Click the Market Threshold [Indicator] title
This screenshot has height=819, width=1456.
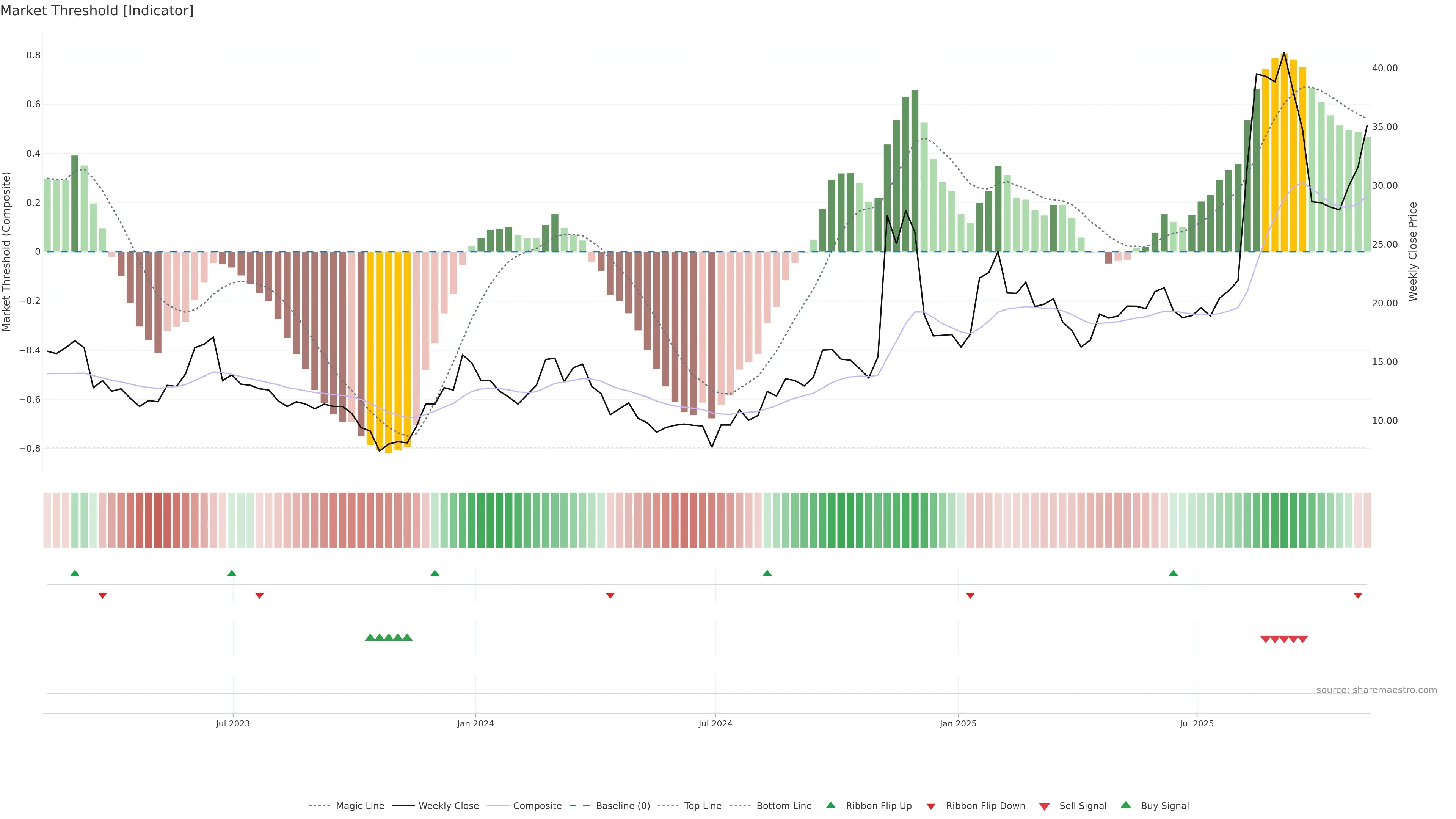[97, 11]
